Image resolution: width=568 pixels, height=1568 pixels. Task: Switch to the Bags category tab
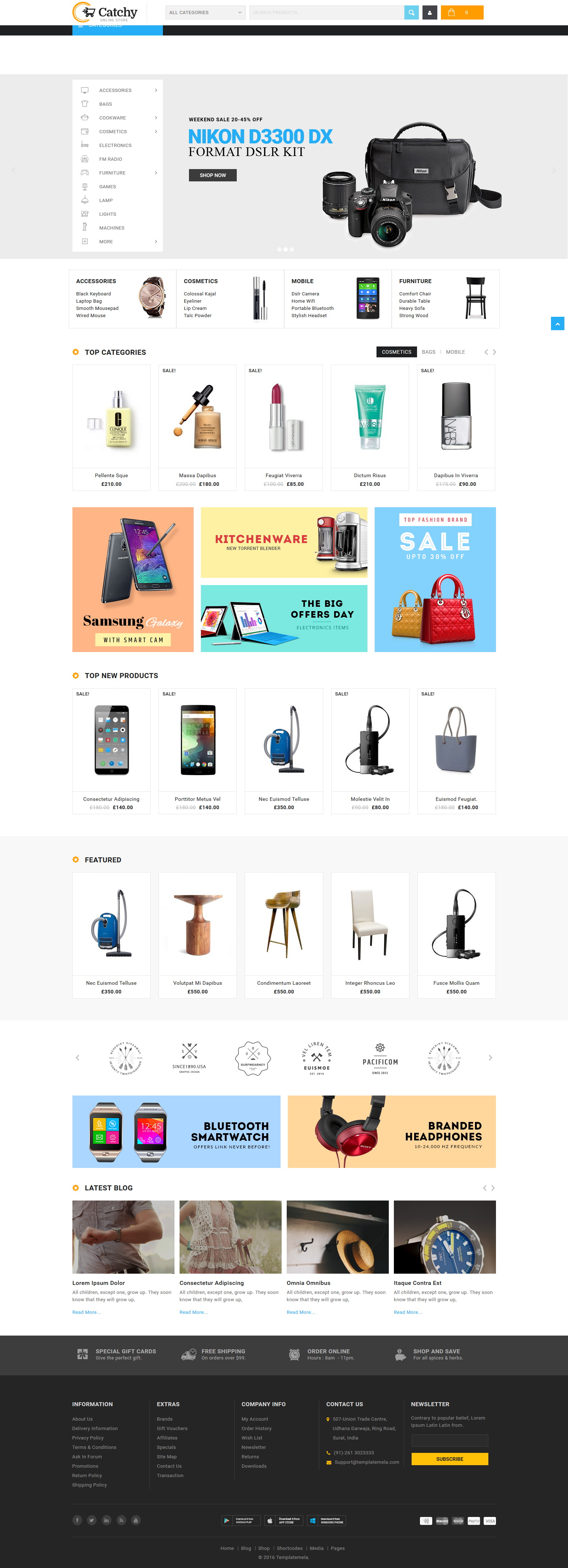pos(429,352)
